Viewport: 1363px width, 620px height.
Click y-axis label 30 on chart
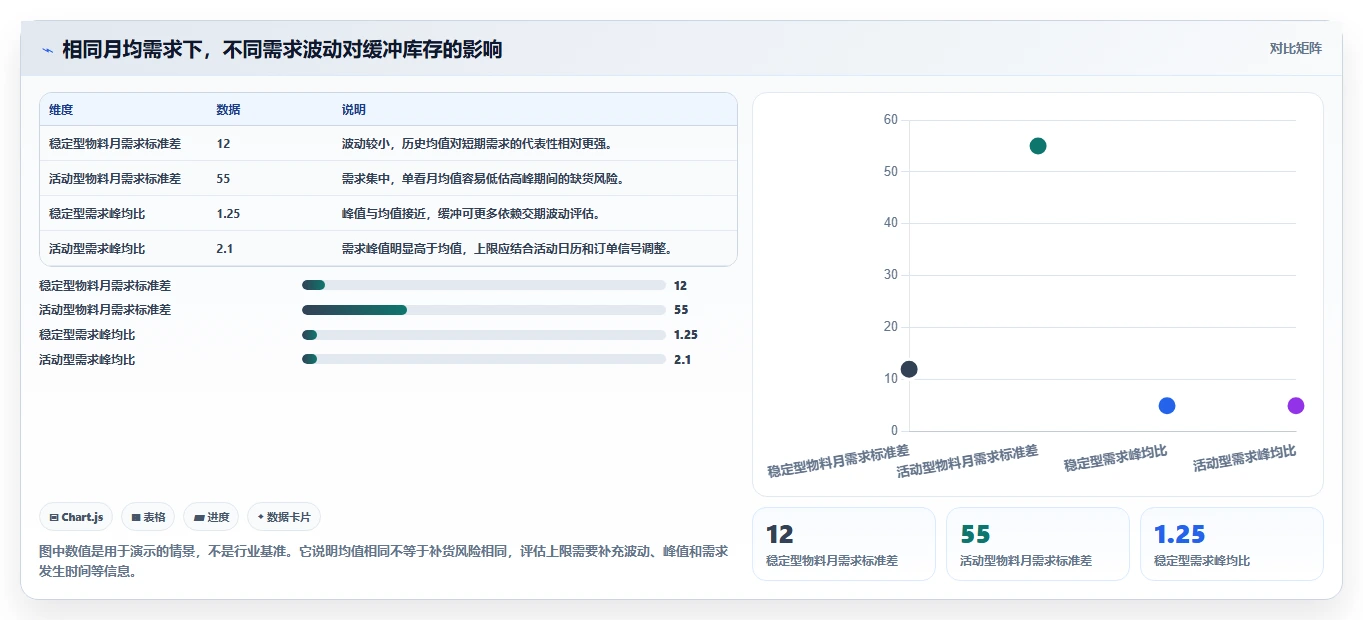(x=891, y=275)
